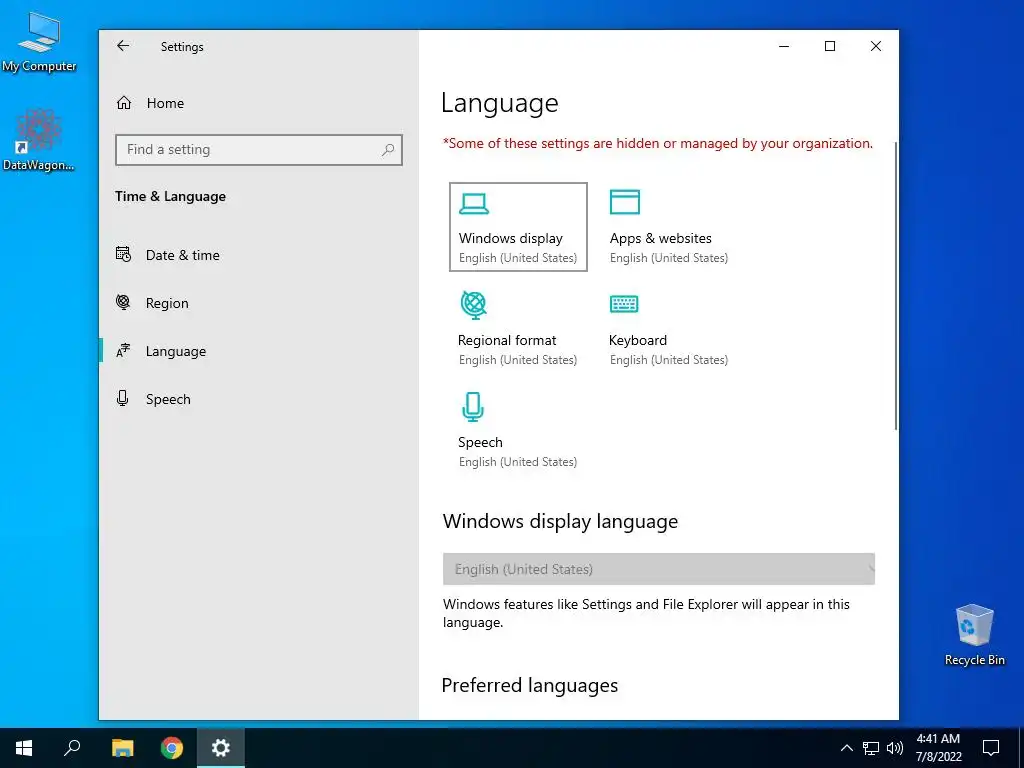The height and width of the screenshot is (768, 1024).
Task: Click the 'Preferred languages' heading
Action: [x=530, y=685]
